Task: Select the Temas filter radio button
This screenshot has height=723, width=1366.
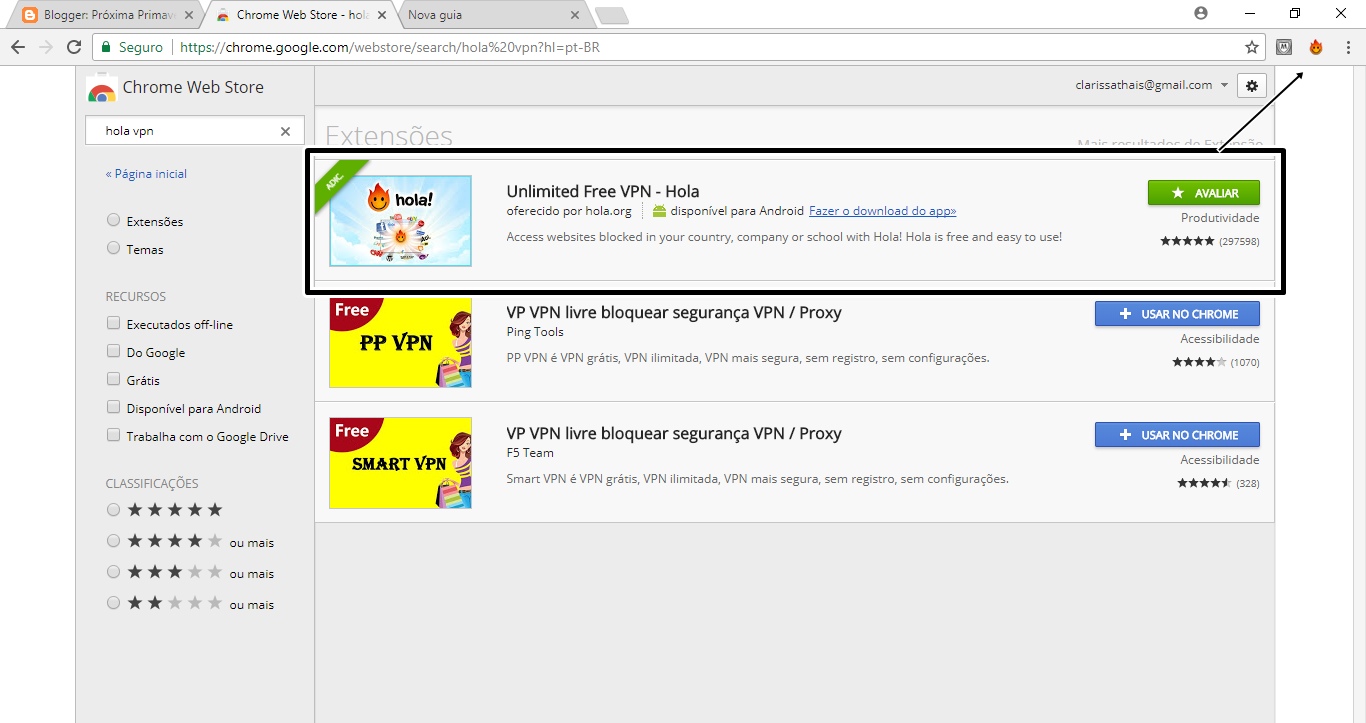Action: (113, 249)
